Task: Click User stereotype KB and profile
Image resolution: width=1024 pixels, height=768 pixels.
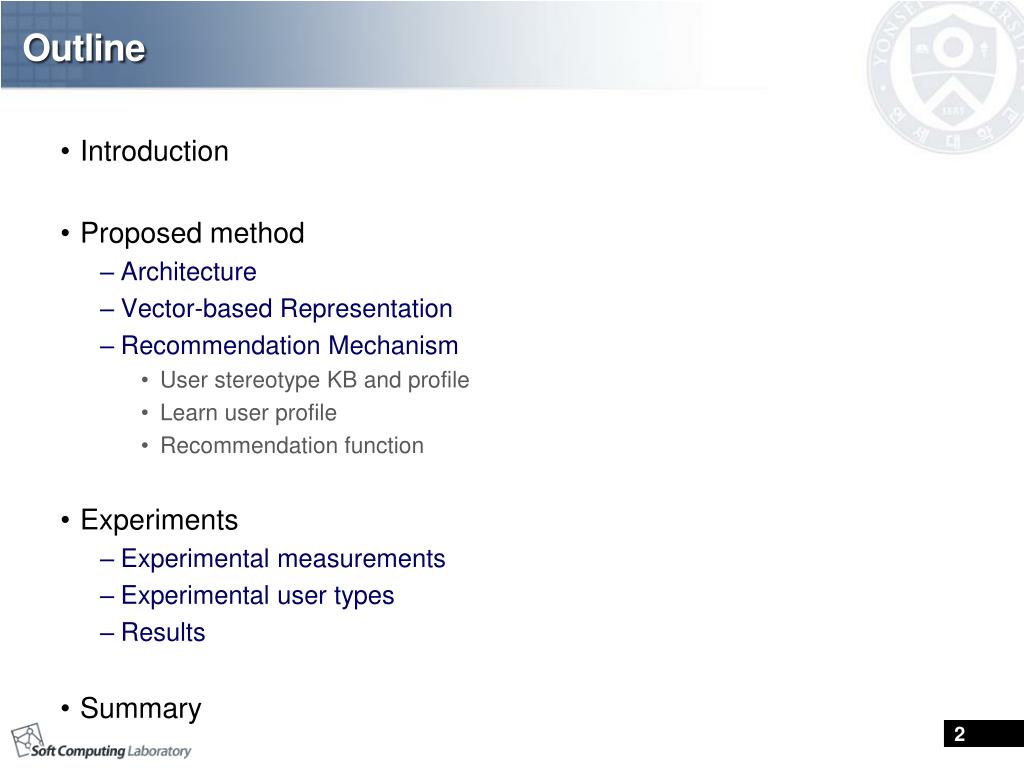Action: tap(315, 380)
